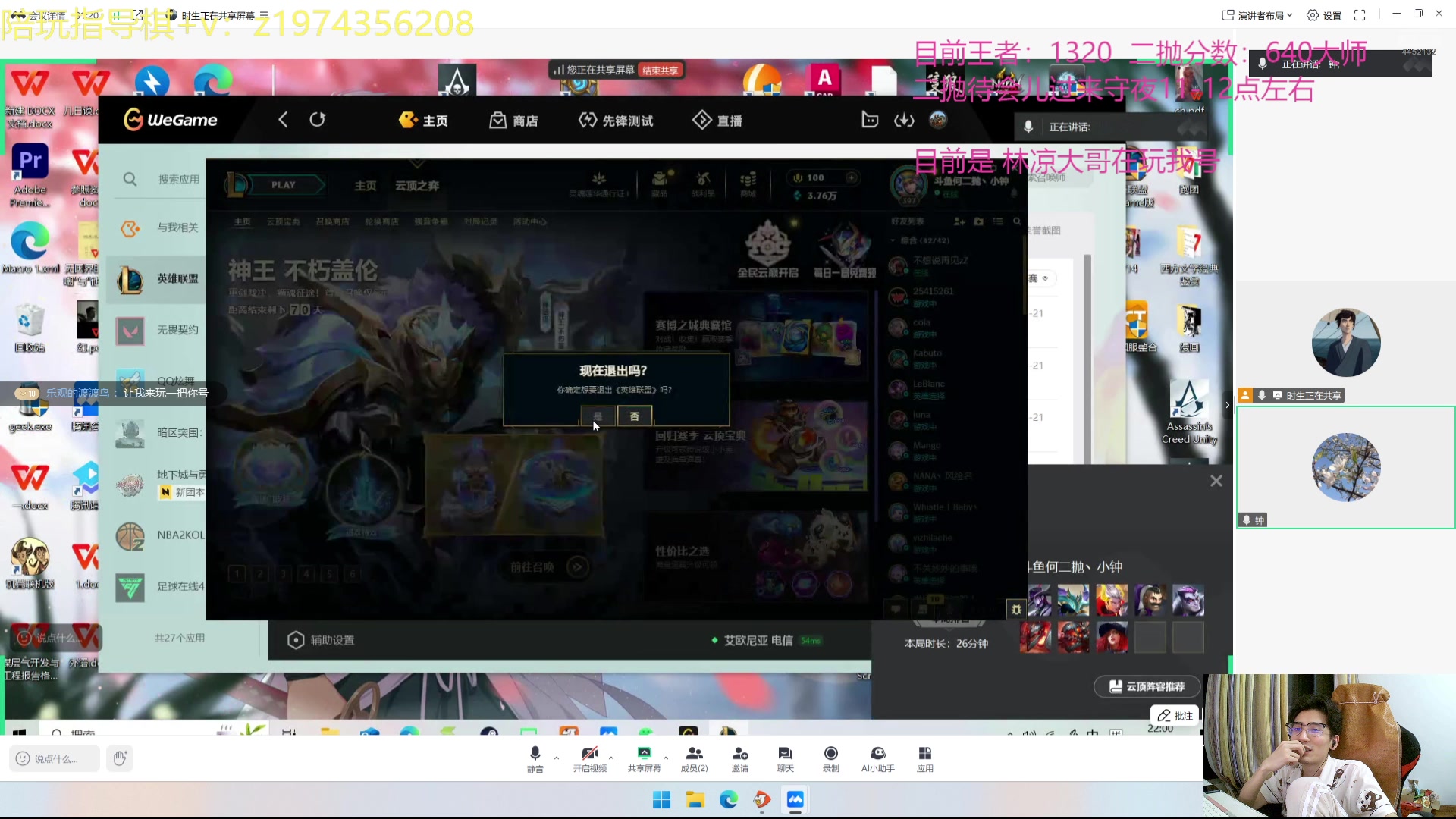Collapse the participant sidebar arrow
The height and width of the screenshot is (819, 1456).
tap(1228, 405)
